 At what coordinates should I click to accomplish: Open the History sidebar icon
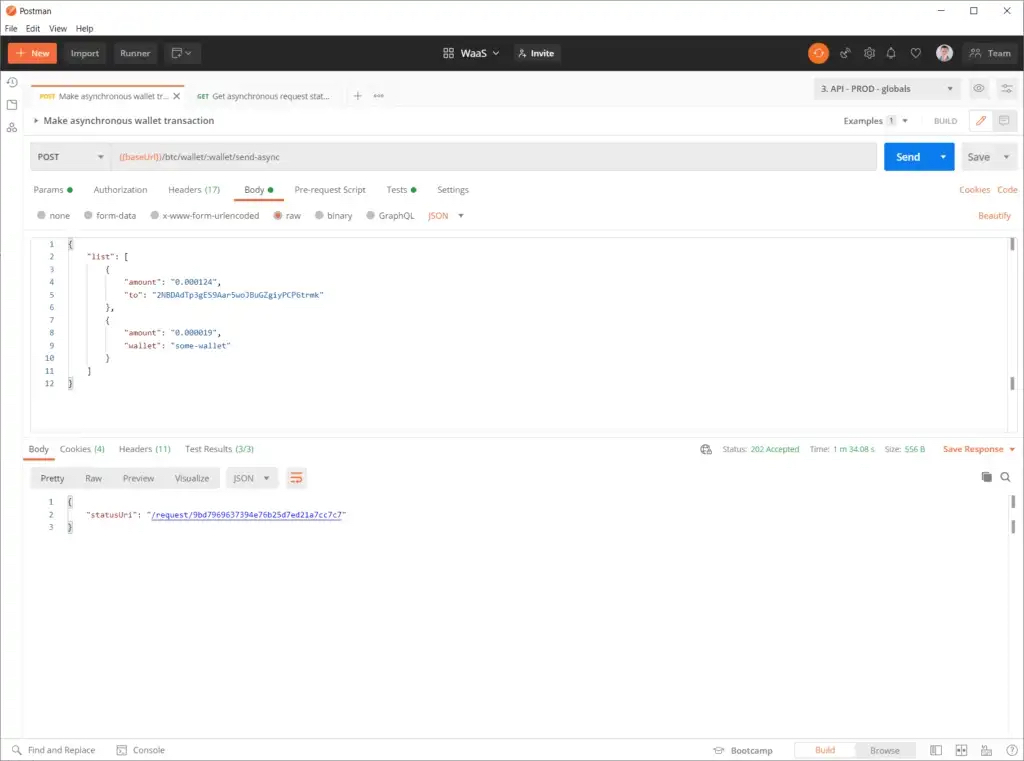tap(12, 82)
